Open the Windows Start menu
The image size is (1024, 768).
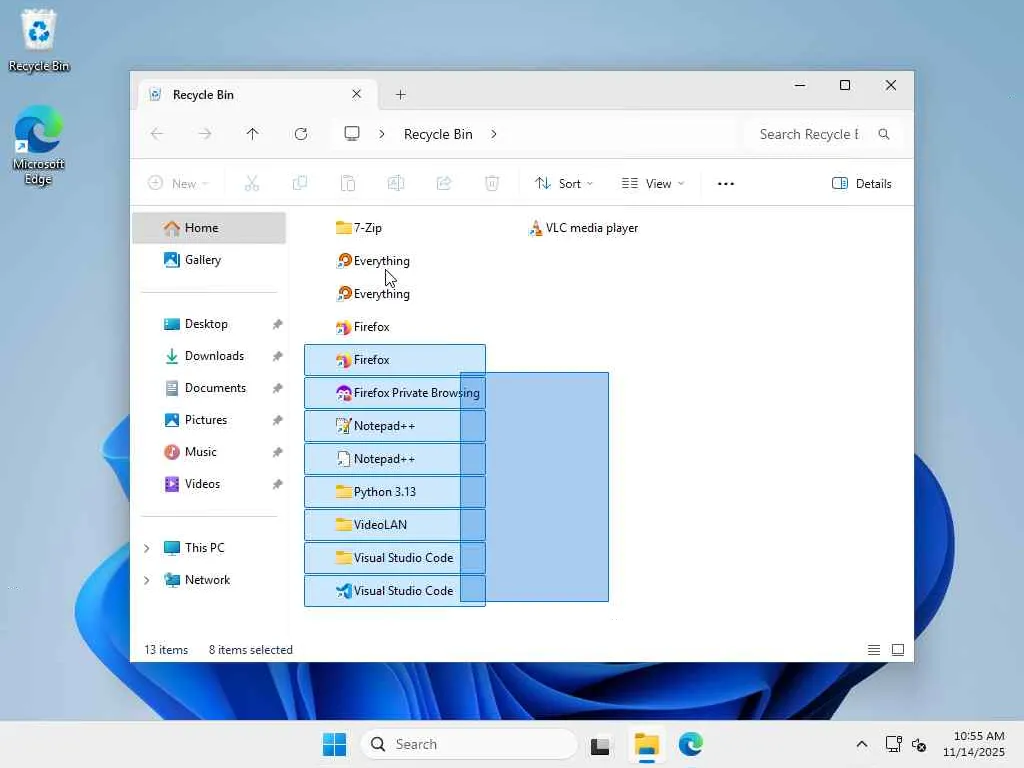(334, 744)
